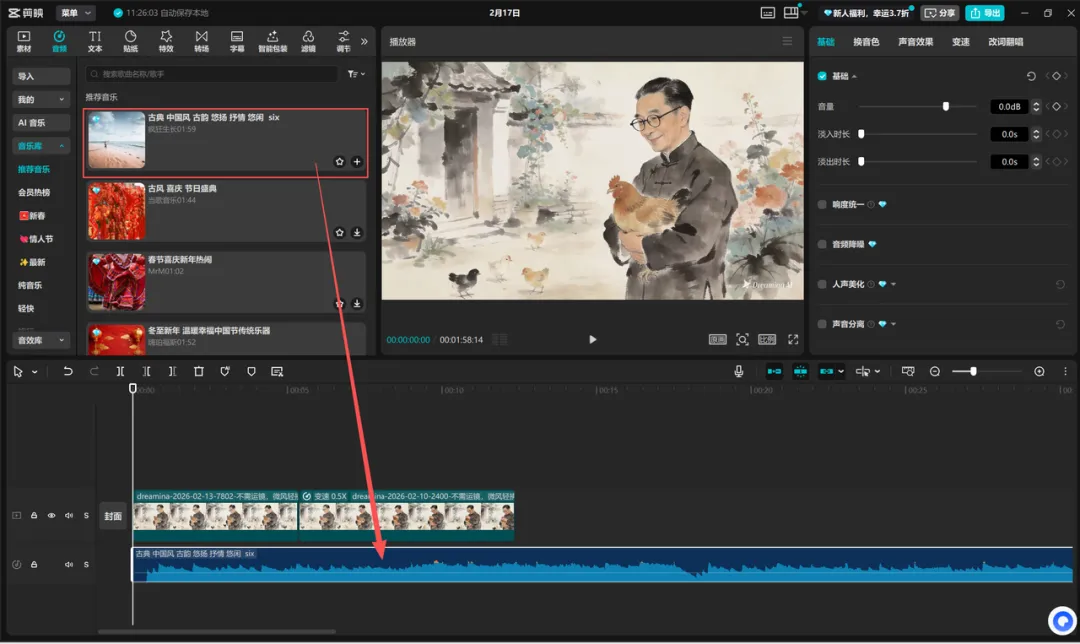Open the 菜单 menu dropdown
This screenshot has height=644, width=1080.
coord(75,13)
